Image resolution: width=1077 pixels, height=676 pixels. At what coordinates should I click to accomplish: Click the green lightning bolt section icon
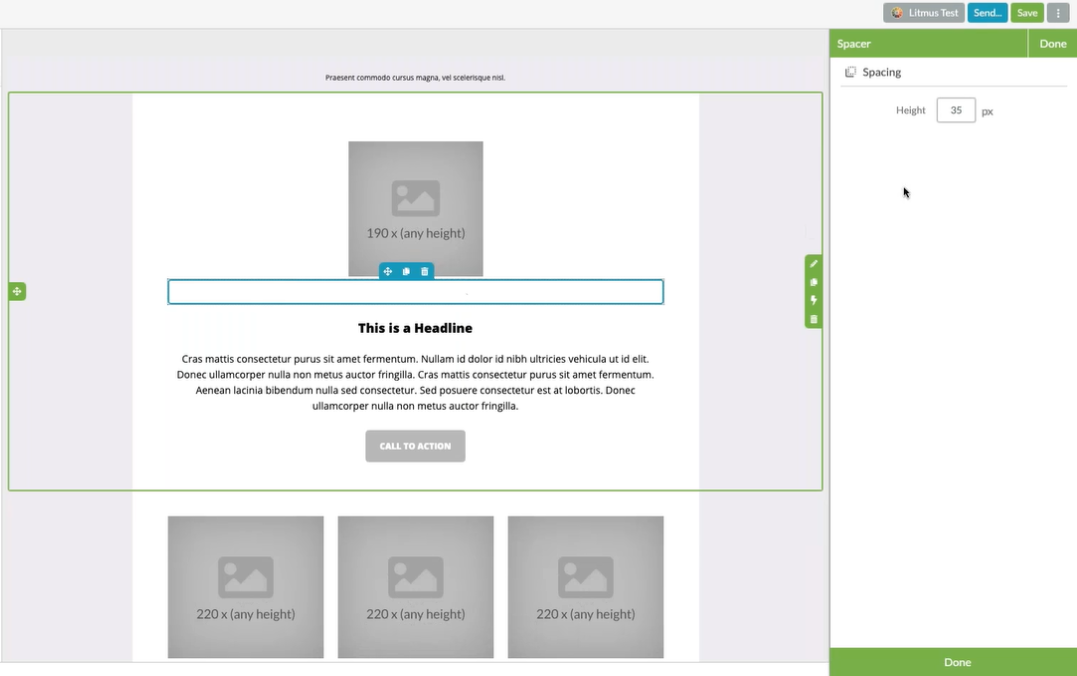click(813, 300)
